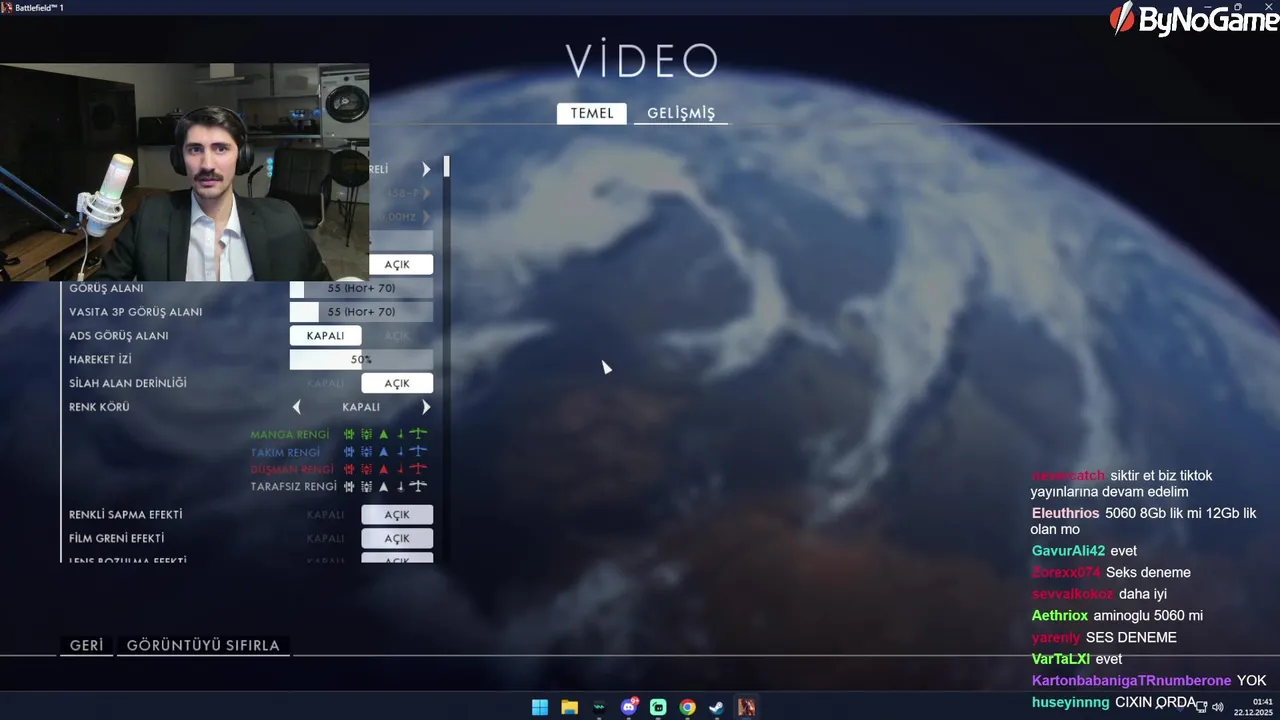Click the FİLM GRENİ EFEKTİ label
Viewport: 1280px width, 720px height.
coord(116,538)
